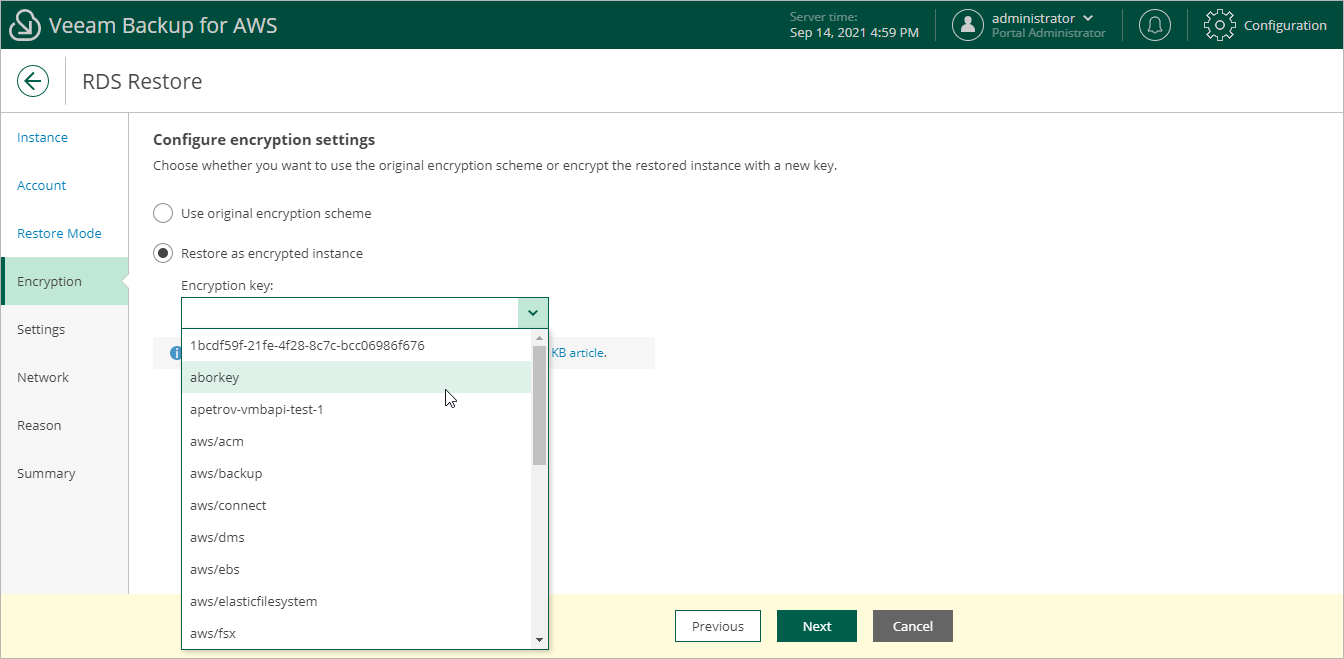Choose the aws/connect key
Screen dimensions: 1344x659
tap(356, 505)
